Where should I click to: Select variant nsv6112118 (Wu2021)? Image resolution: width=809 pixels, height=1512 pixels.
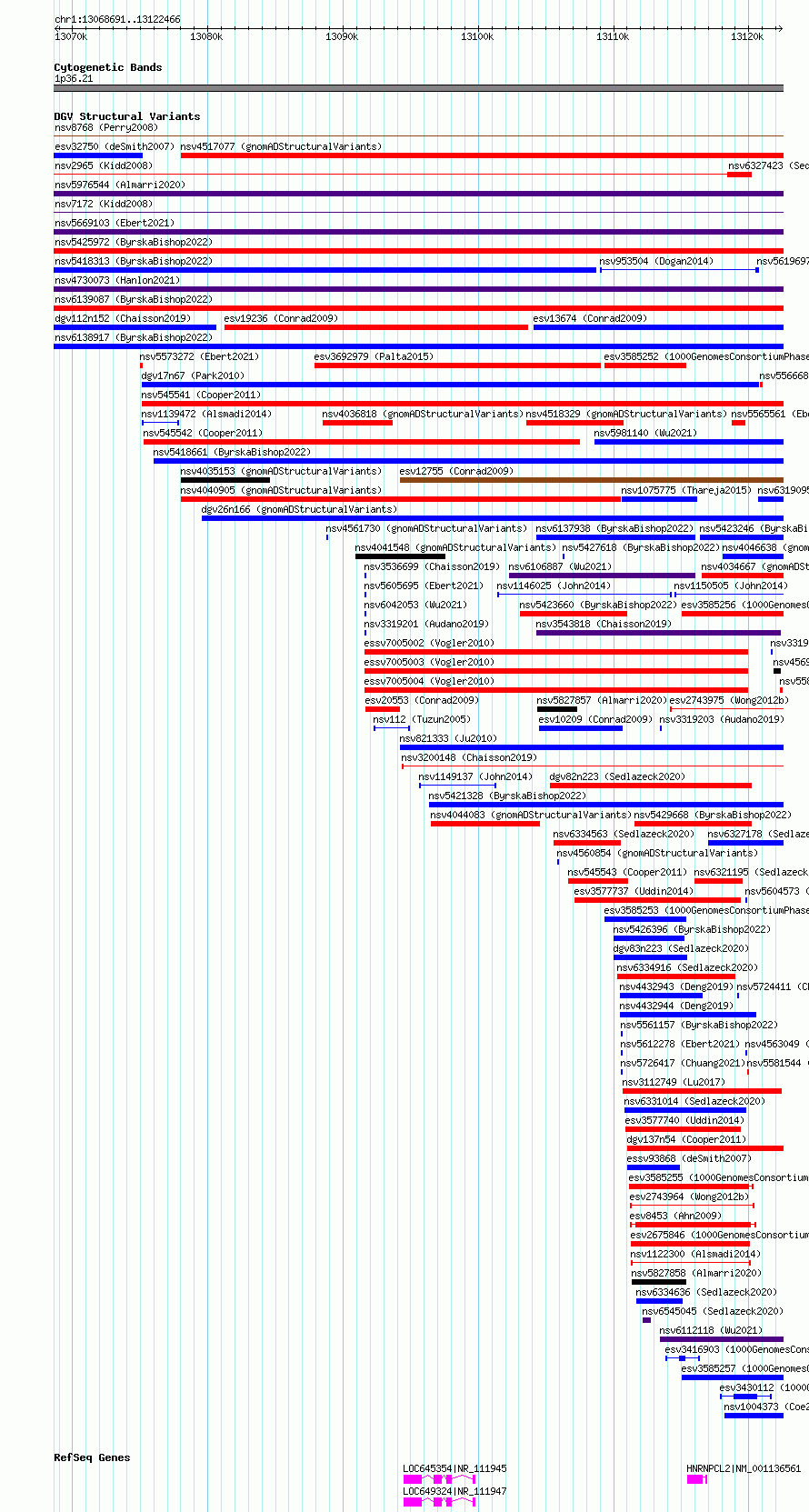(x=711, y=1330)
